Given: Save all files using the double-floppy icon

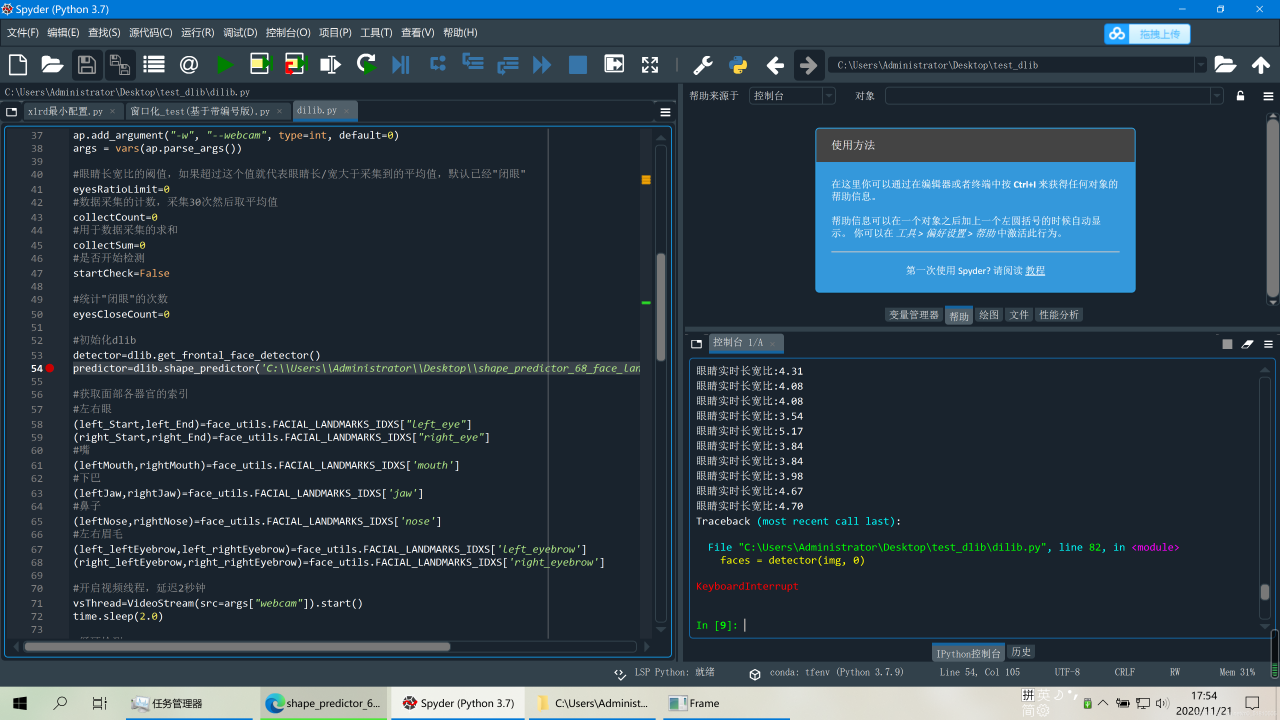Looking at the screenshot, I should point(120,65).
